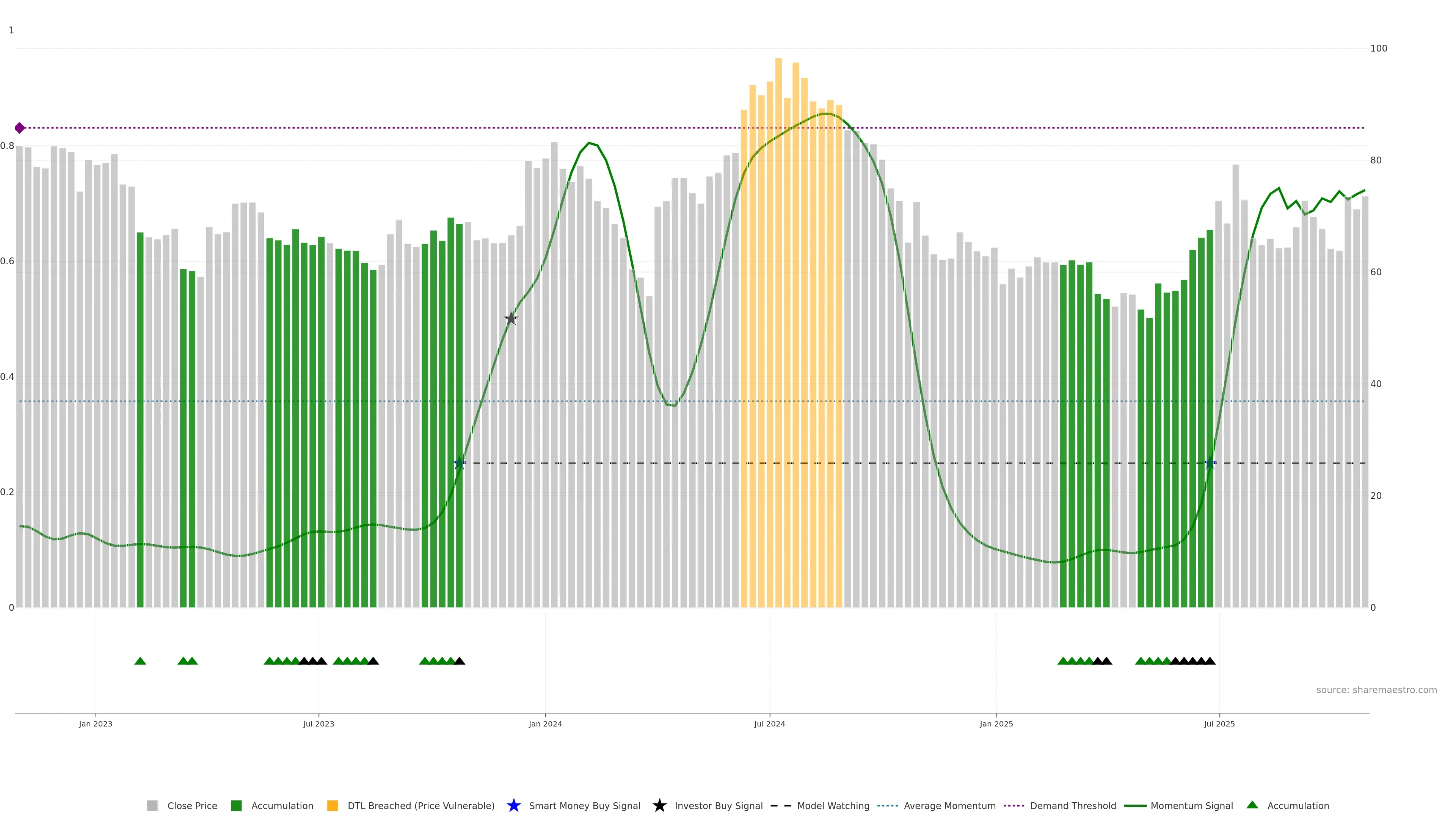
Task: Click the Model Watching dashed line legend symbol
Action: pos(781,805)
